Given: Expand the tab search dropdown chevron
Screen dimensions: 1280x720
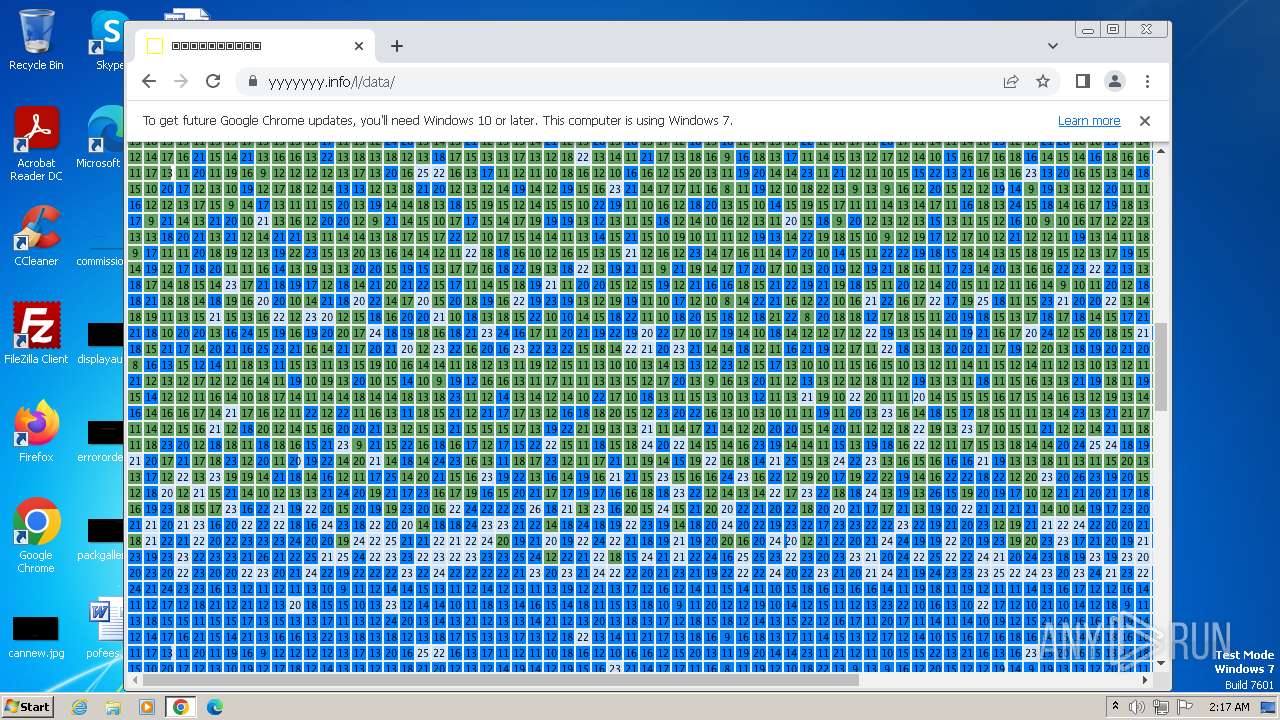Looking at the screenshot, I should click(1052, 46).
